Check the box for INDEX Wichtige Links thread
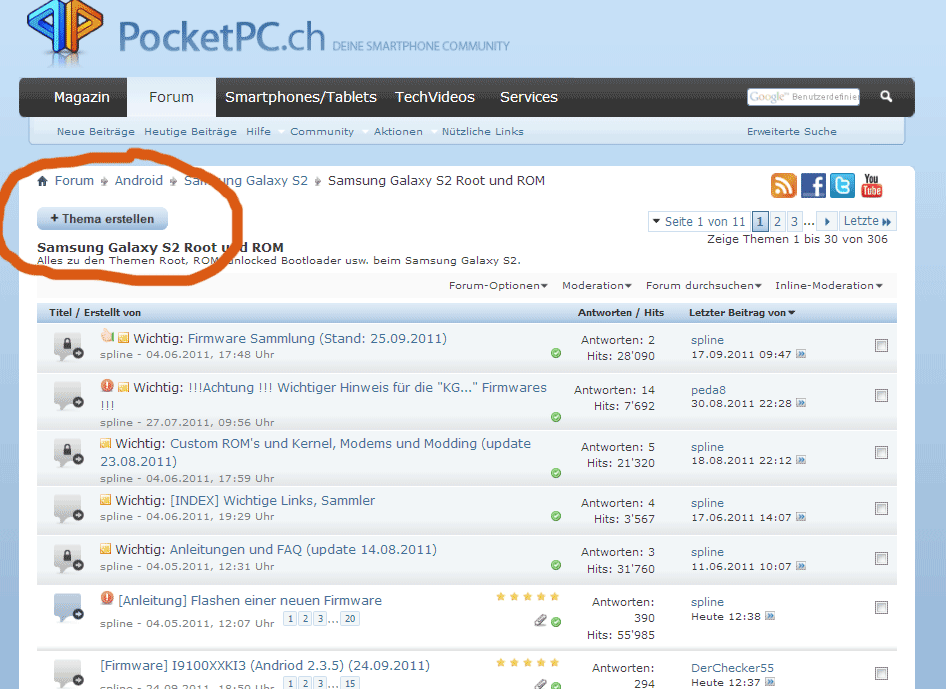Screen dimensions: 946x689 tap(881, 509)
